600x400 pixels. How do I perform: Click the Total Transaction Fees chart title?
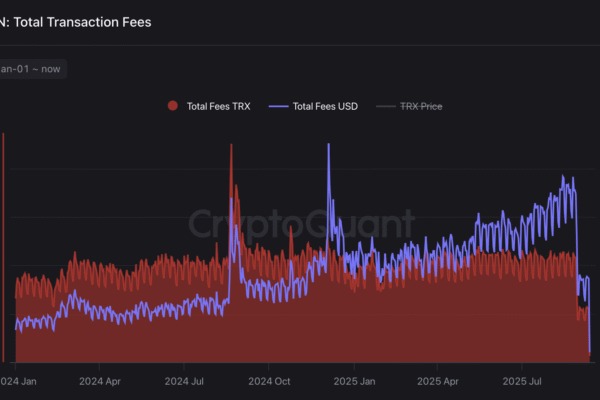tap(82, 22)
